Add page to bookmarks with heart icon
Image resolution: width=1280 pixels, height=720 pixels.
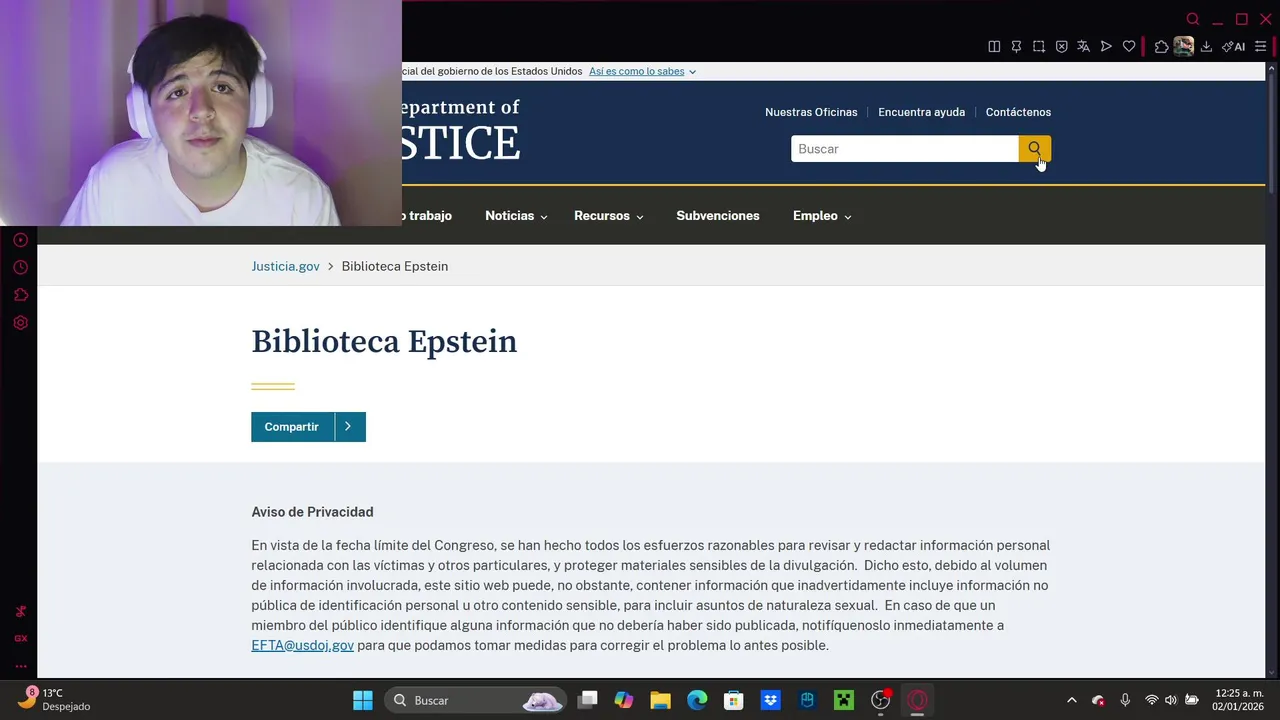(x=1129, y=46)
